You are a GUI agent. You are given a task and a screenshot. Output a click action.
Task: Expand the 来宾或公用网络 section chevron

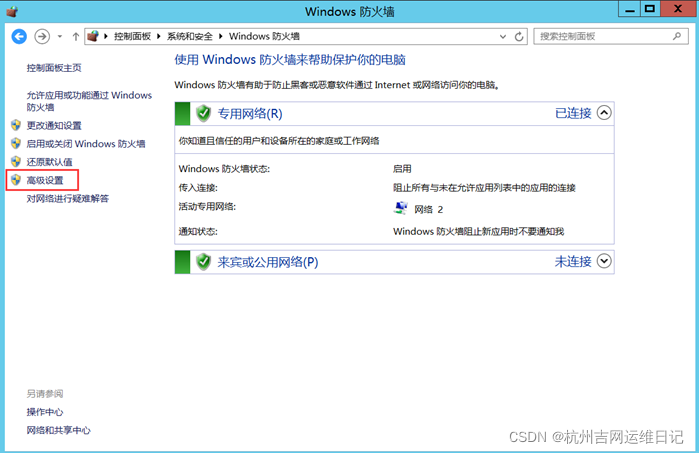pyautogui.click(x=604, y=261)
